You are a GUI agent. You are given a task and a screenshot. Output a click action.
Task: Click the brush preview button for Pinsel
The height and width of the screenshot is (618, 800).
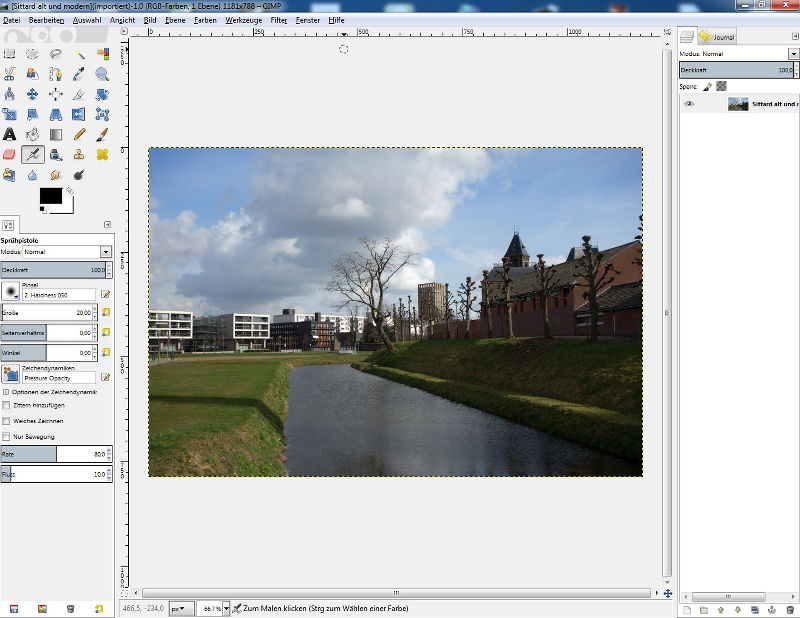click(10, 291)
